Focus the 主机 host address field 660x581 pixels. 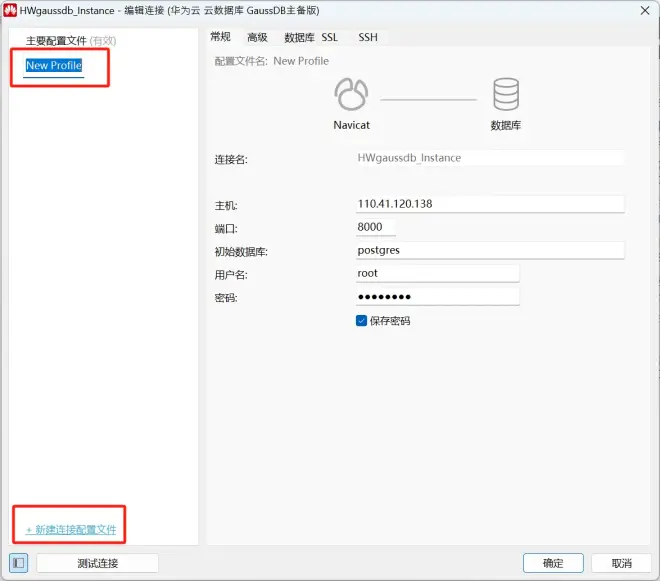pos(490,204)
